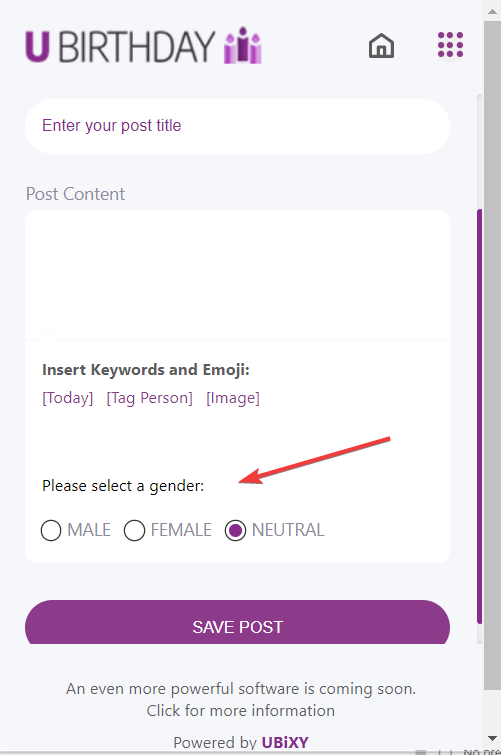Choose the NEUTRAL gender radio button
The width and height of the screenshot is (501, 755).
[x=236, y=530]
